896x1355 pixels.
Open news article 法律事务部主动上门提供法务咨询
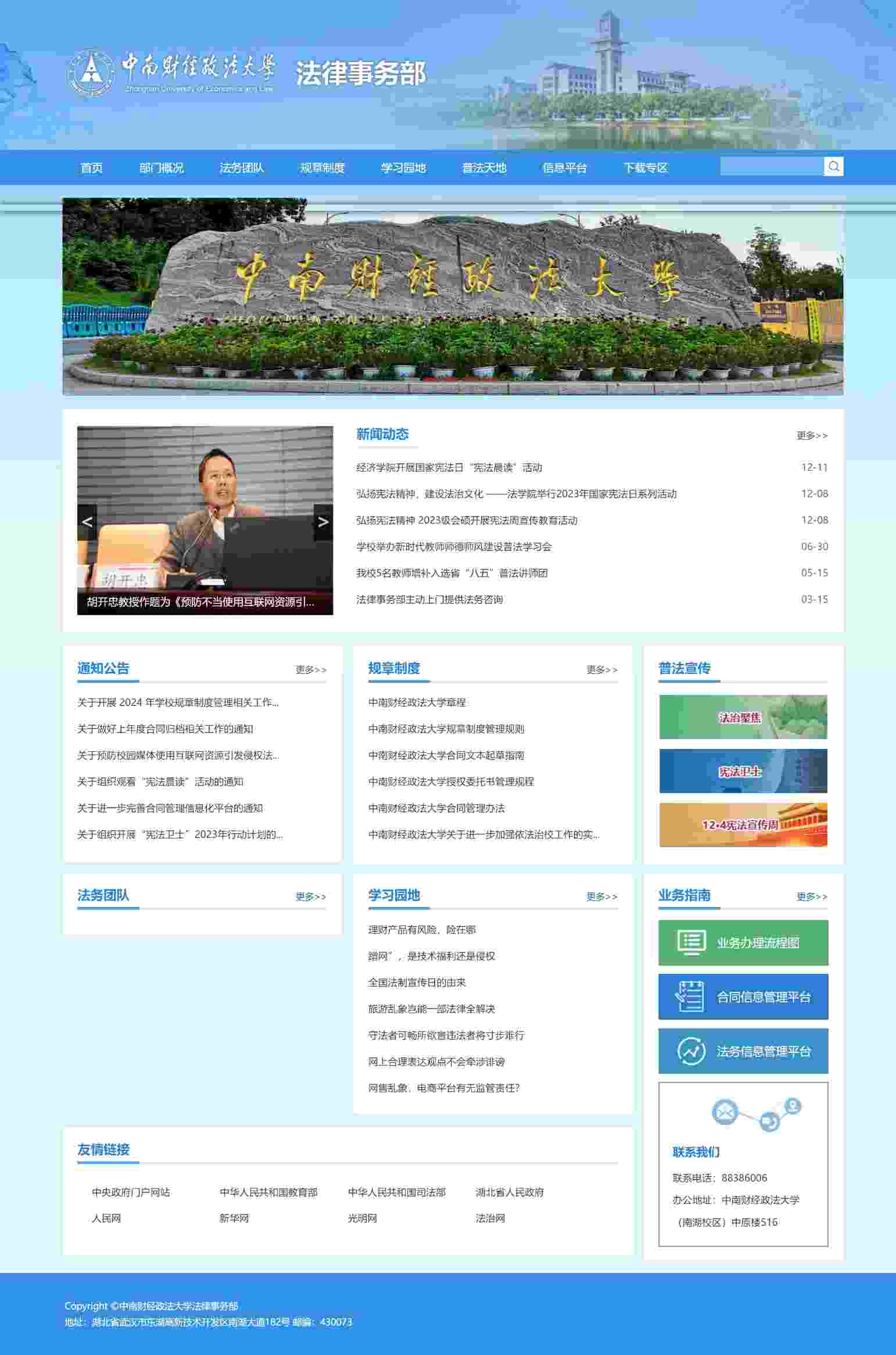(x=429, y=599)
